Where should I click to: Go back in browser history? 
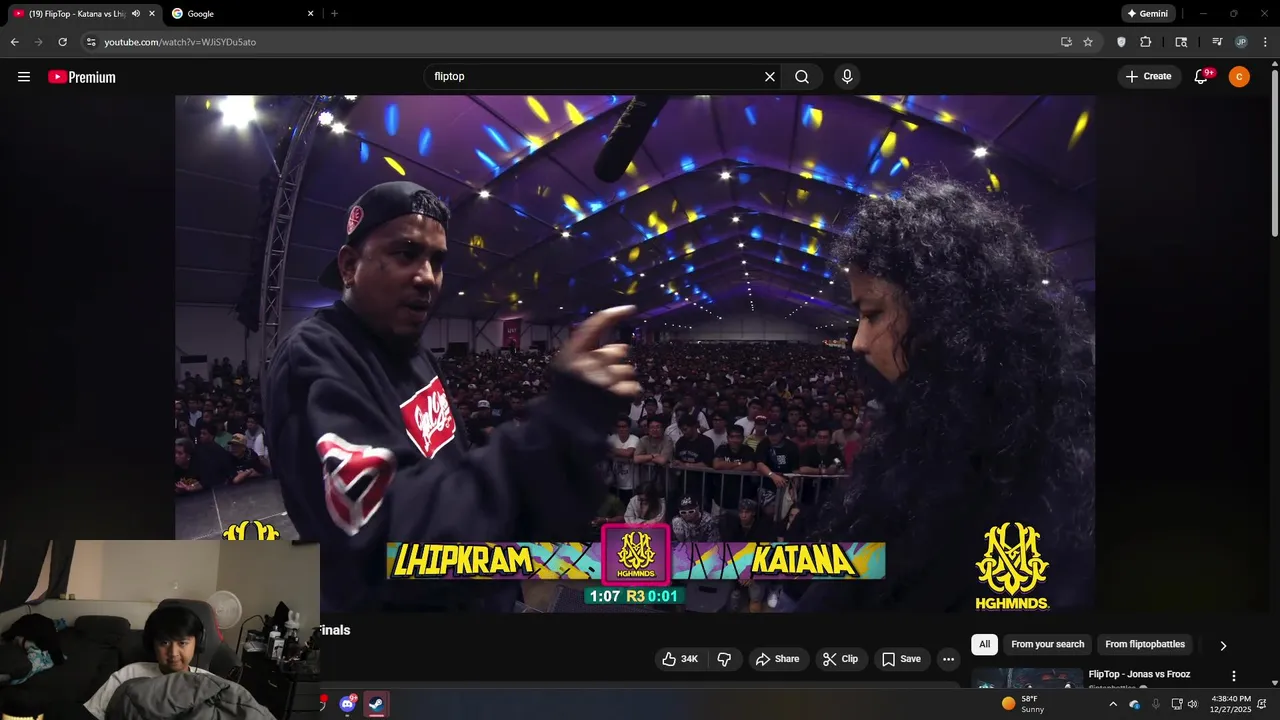click(14, 42)
